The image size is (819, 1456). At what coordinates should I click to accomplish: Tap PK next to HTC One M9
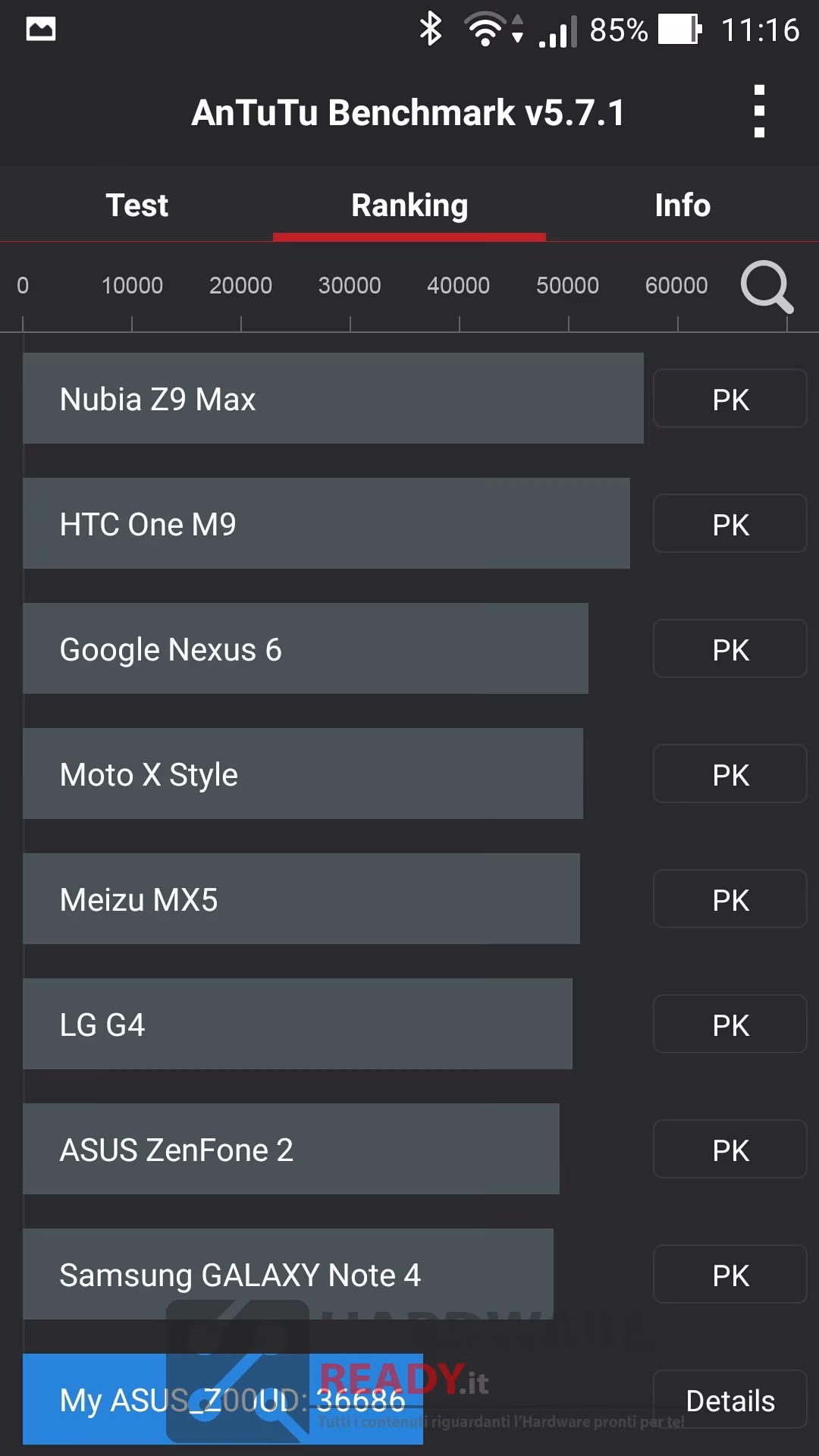(730, 523)
